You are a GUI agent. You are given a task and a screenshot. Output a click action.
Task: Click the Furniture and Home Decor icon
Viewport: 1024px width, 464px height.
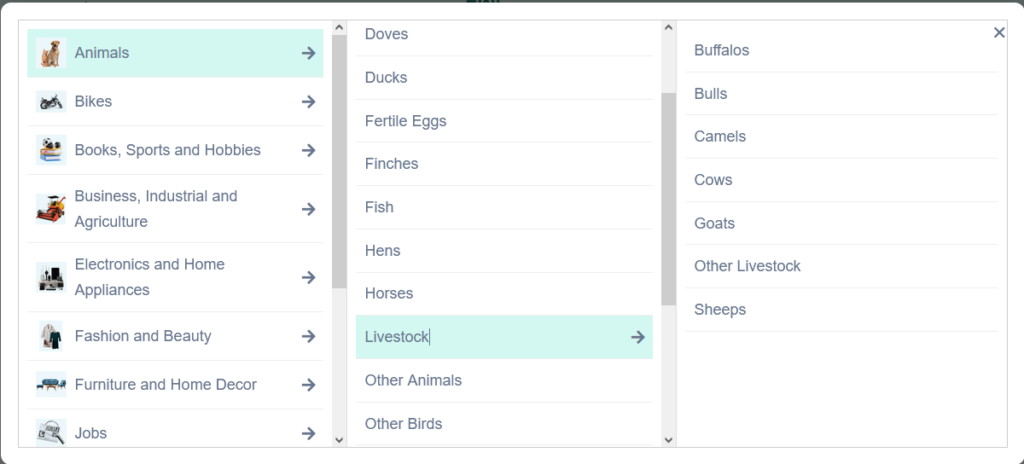point(51,385)
